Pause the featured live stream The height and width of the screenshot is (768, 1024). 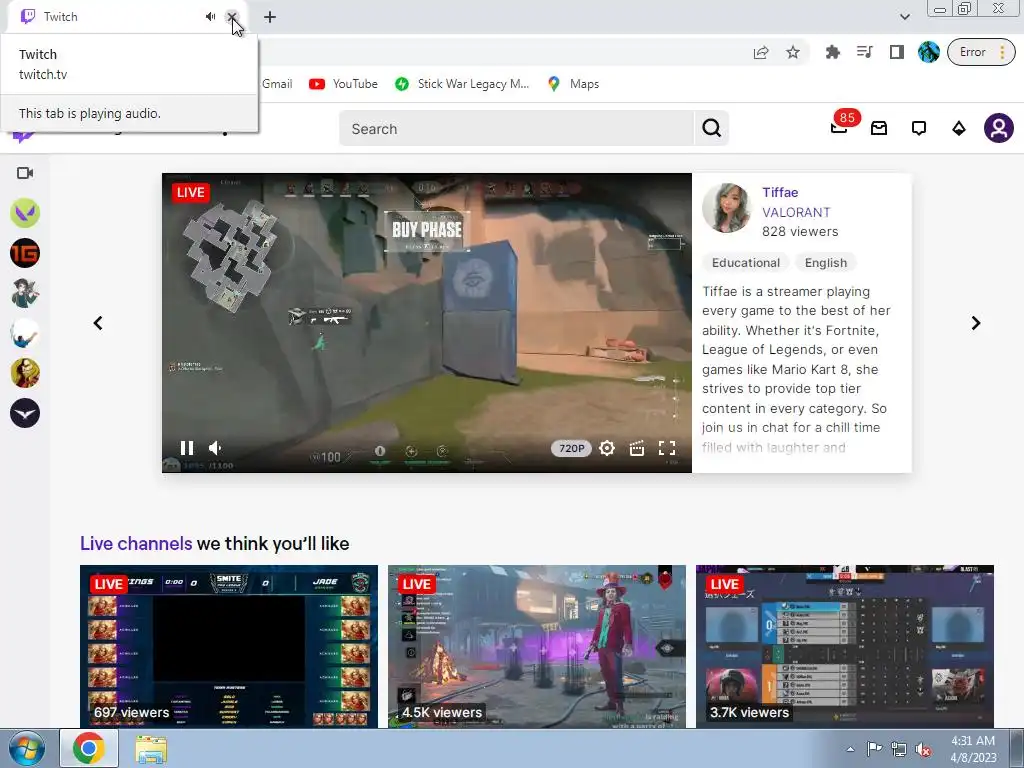(x=187, y=448)
